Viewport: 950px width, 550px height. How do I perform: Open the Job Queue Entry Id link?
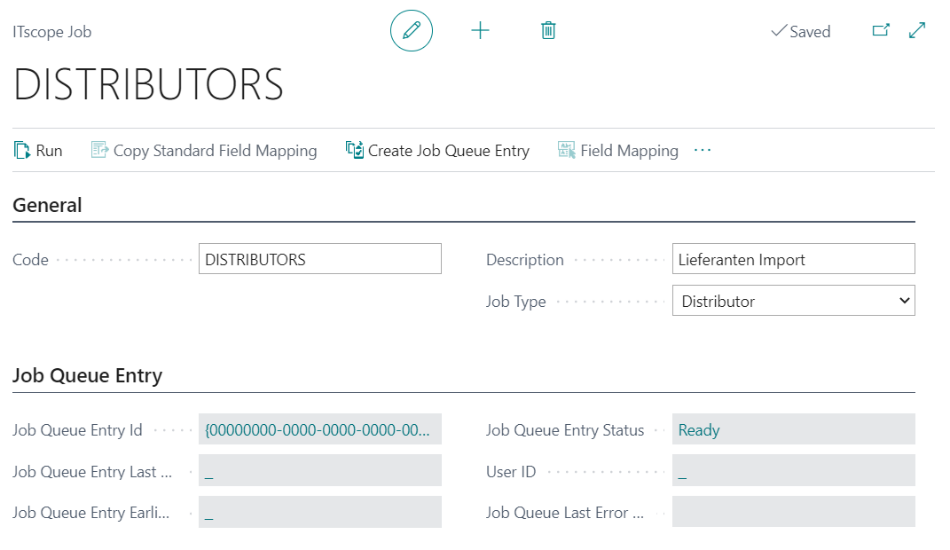click(317, 430)
